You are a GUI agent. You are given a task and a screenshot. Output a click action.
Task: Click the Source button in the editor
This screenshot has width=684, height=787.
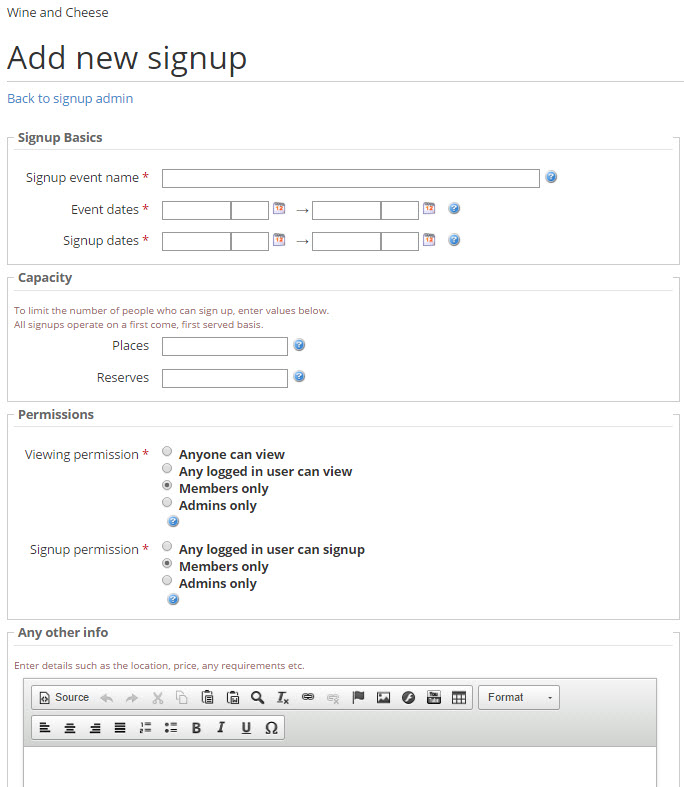point(64,697)
